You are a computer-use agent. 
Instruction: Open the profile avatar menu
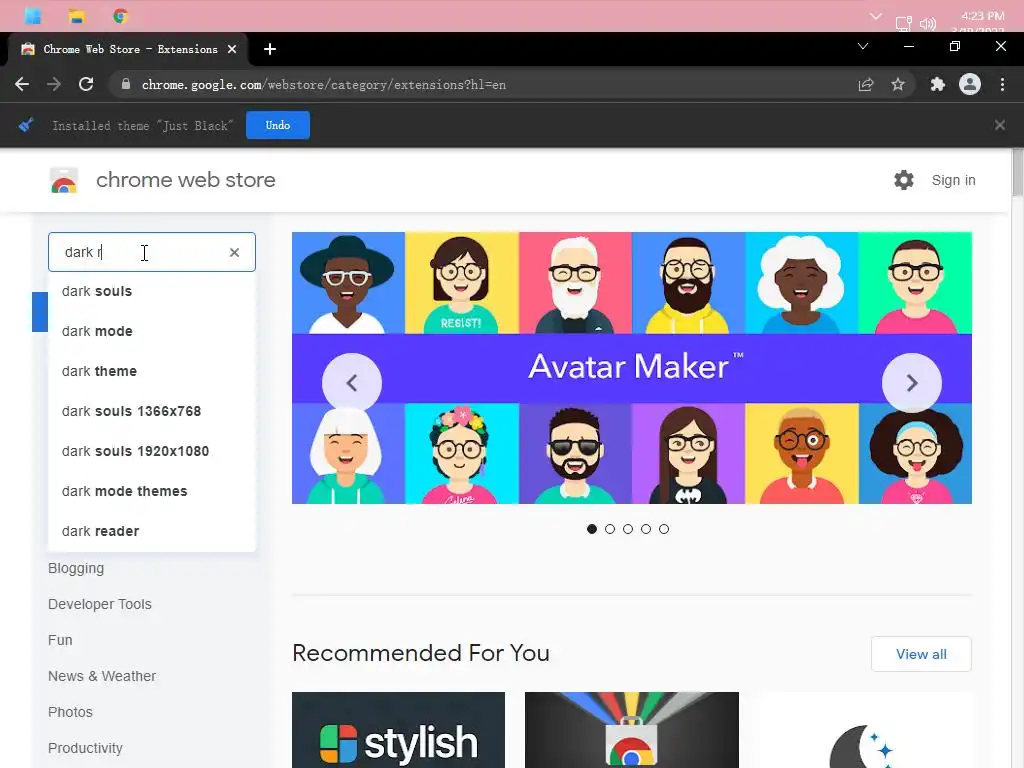pyautogui.click(x=970, y=84)
